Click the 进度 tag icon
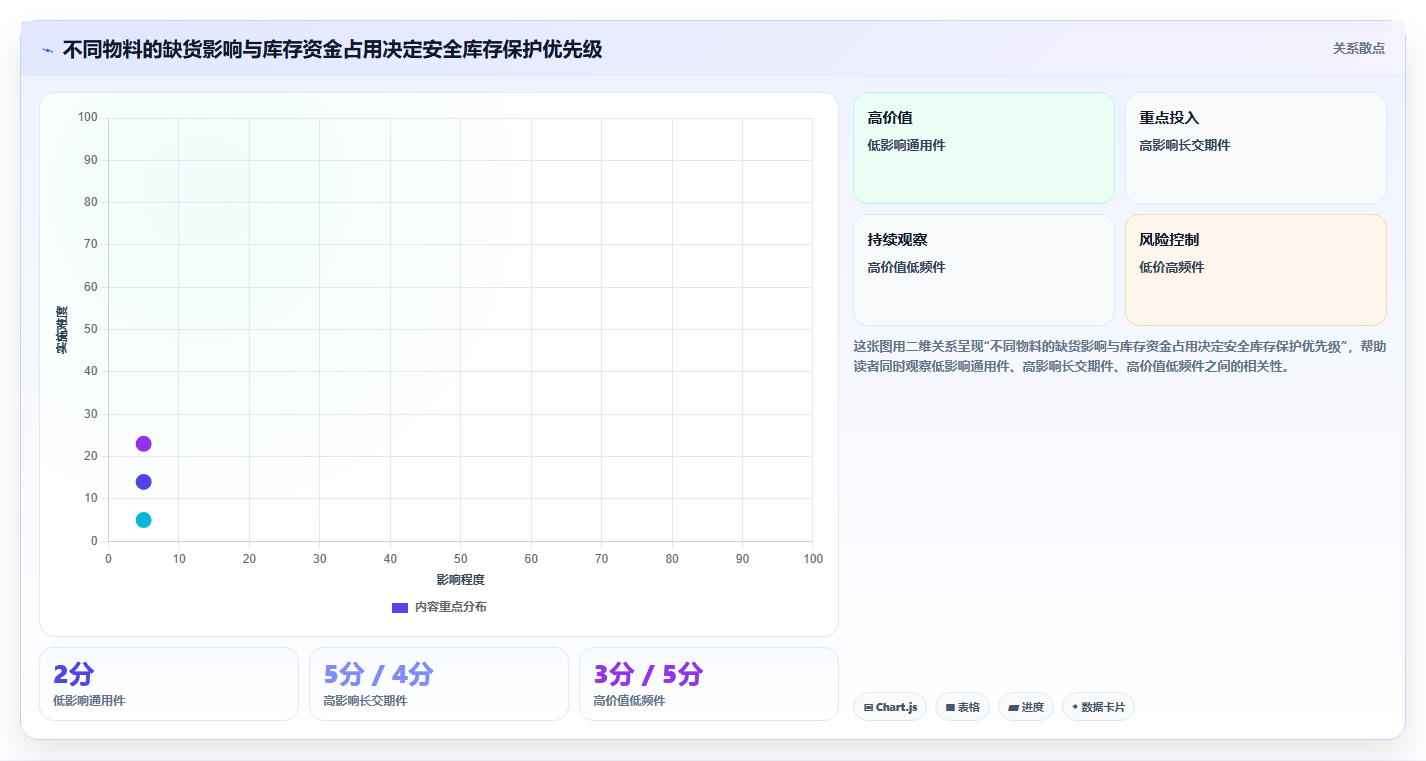The image size is (1426, 761). (1013, 707)
